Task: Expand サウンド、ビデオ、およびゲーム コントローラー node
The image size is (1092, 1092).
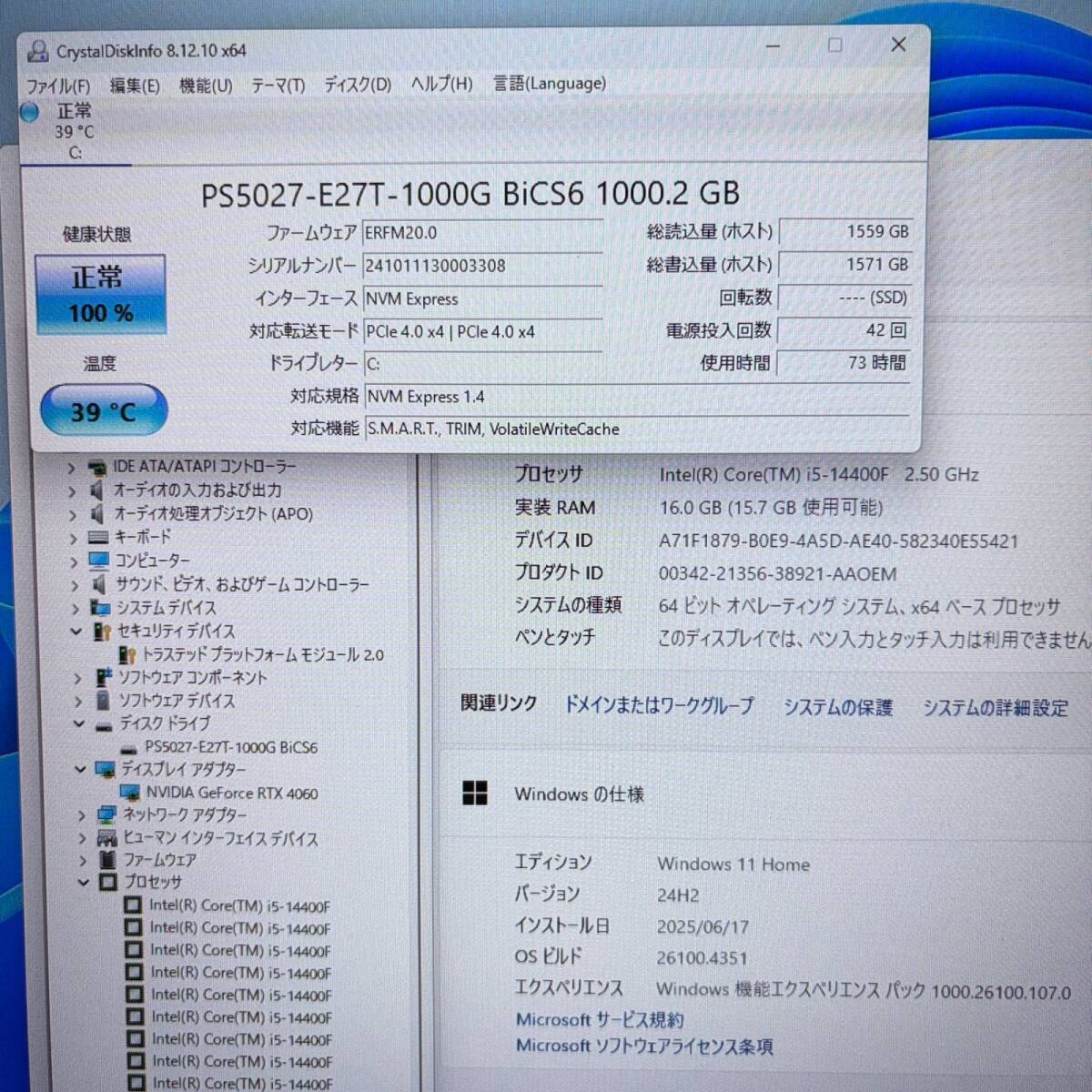Action: pos(75,585)
